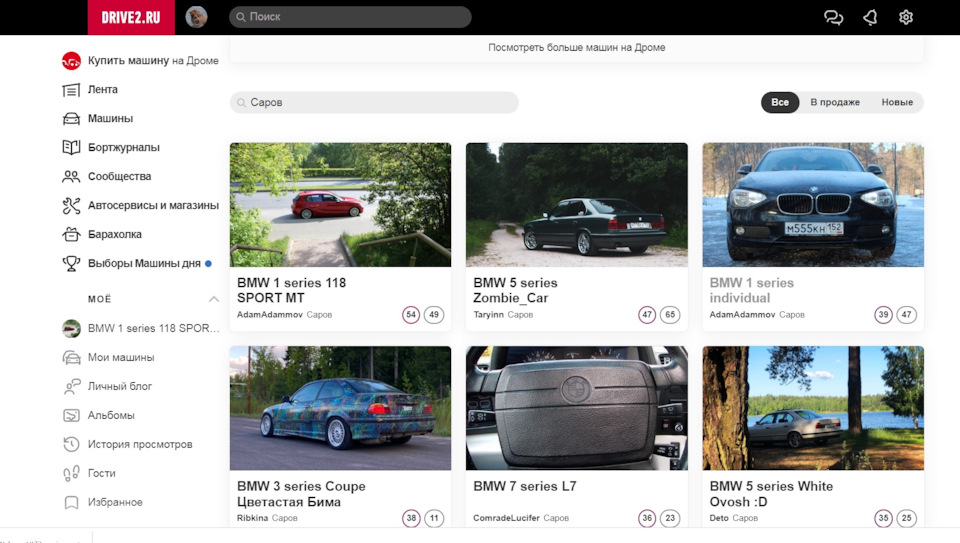Open Deto user profile link

719,518
